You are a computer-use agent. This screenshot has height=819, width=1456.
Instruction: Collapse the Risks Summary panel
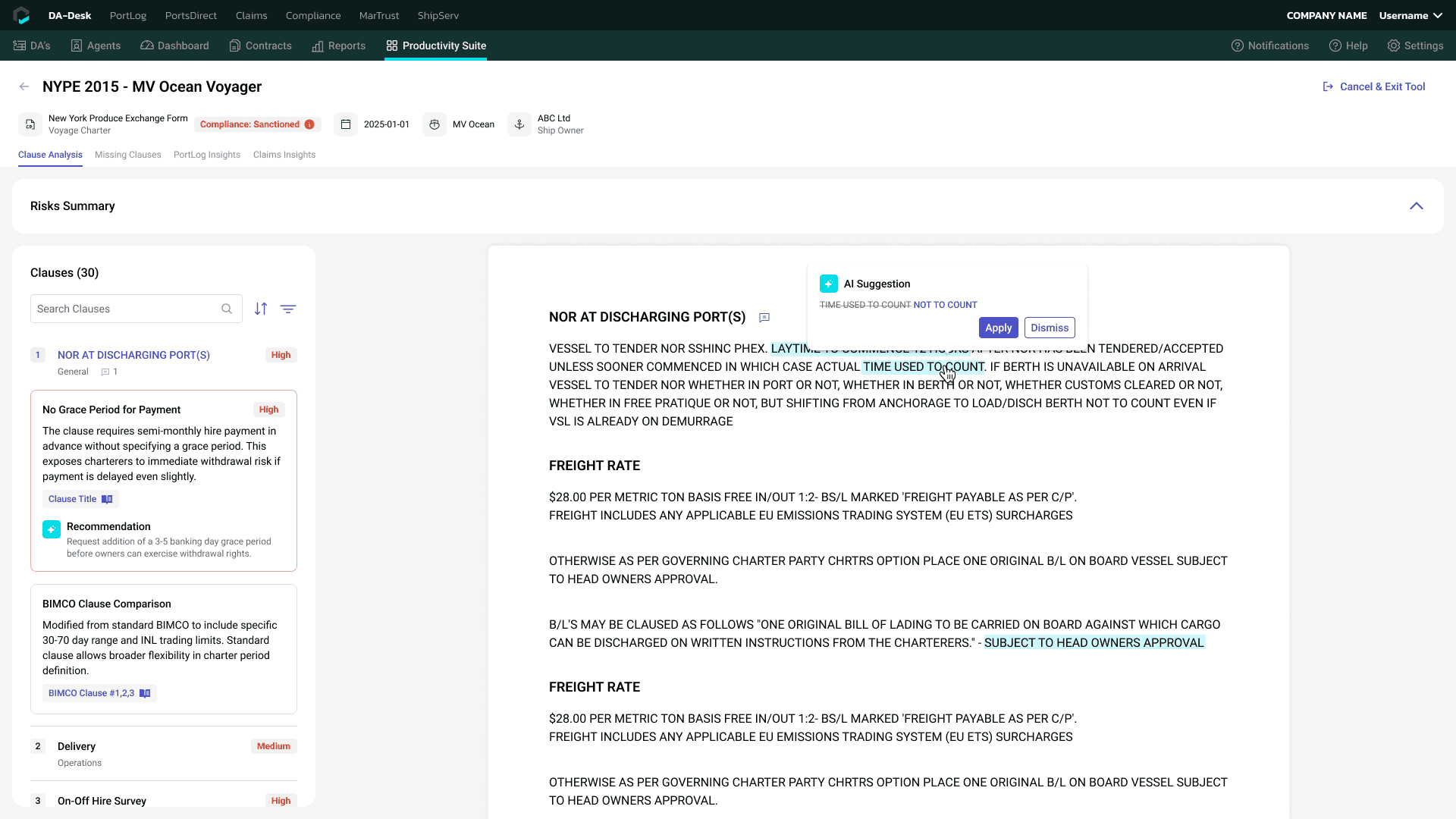pyautogui.click(x=1417, y=206)
